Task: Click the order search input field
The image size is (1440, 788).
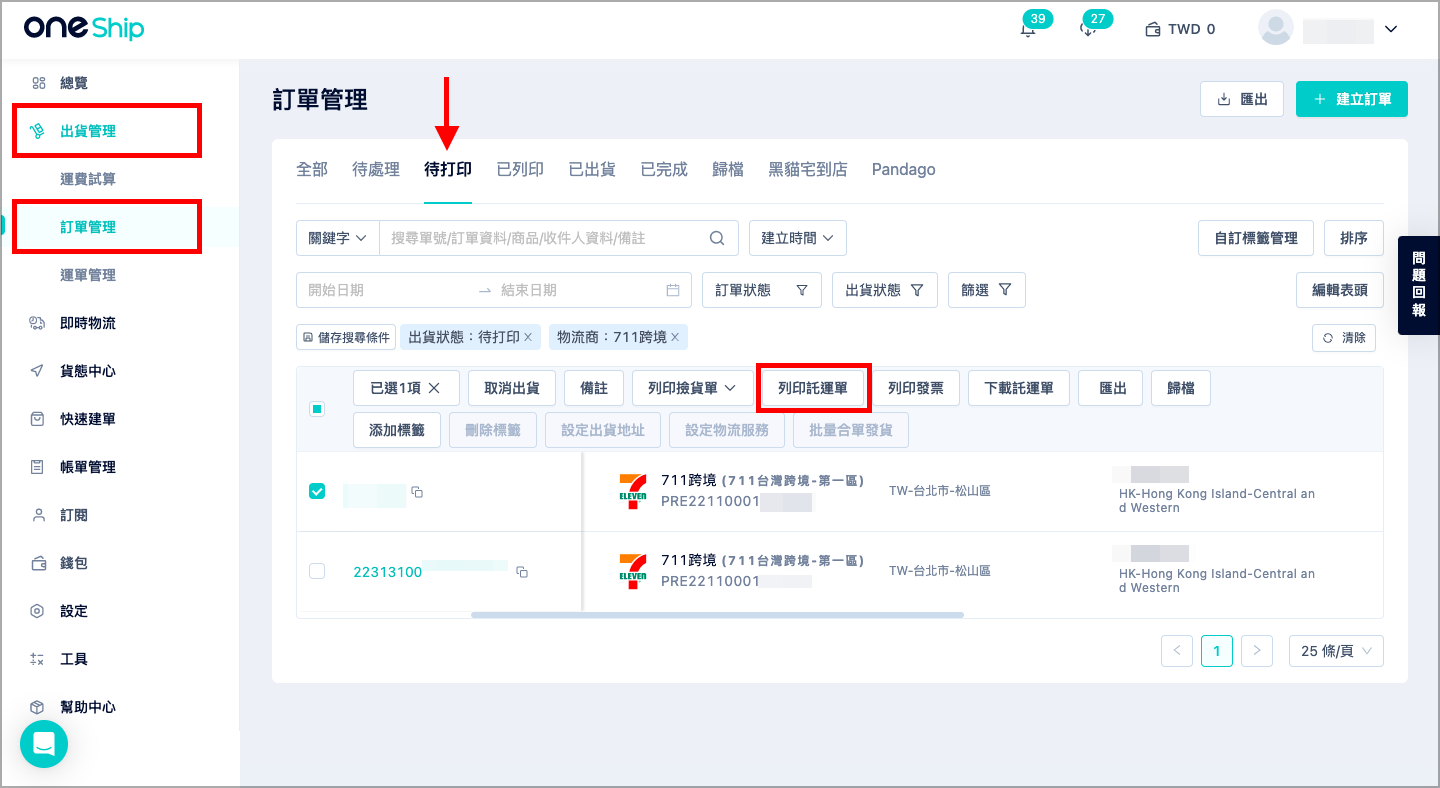Action: [545, 238]
